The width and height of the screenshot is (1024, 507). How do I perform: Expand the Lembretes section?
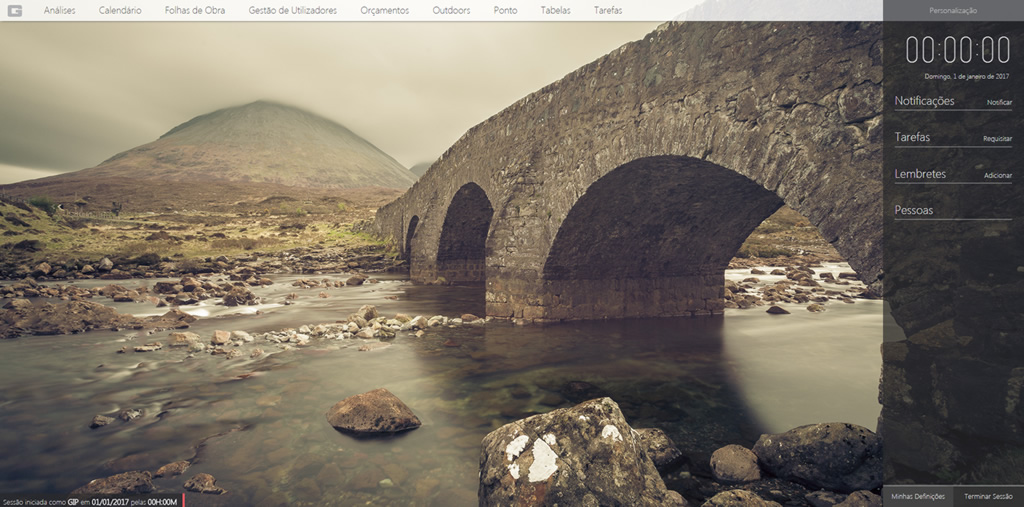[920, 174]
